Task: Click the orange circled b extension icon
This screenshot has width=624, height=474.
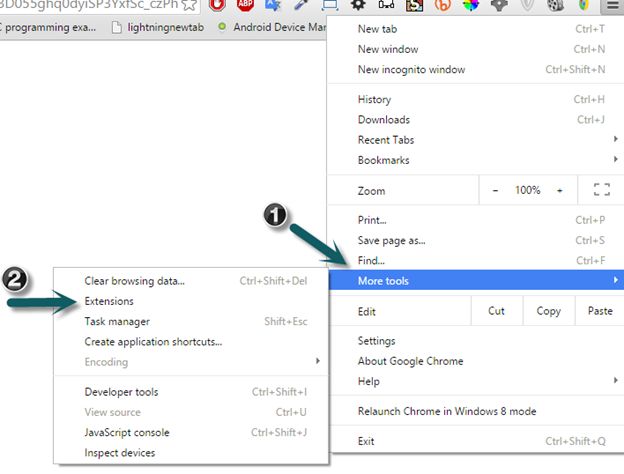Action: (443, 5)
